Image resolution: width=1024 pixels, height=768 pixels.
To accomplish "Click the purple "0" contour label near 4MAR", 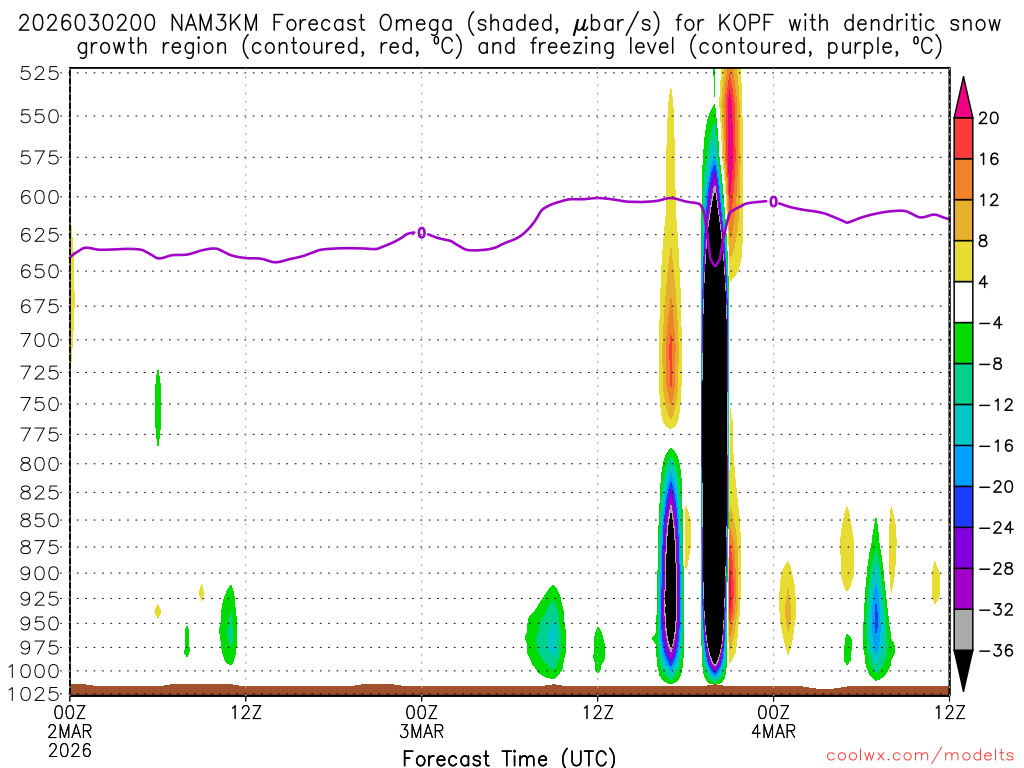I will tap(773, 202).
